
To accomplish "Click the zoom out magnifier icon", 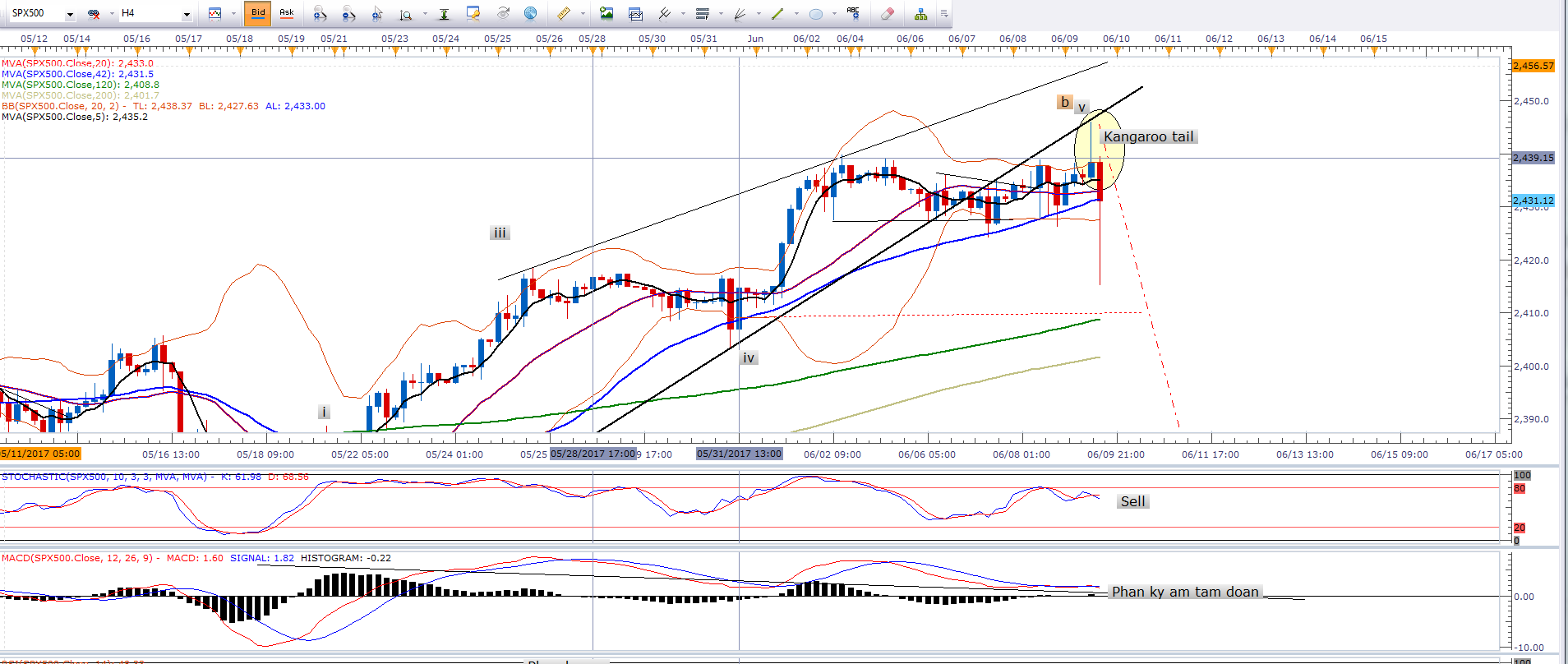I will [348, 13].
